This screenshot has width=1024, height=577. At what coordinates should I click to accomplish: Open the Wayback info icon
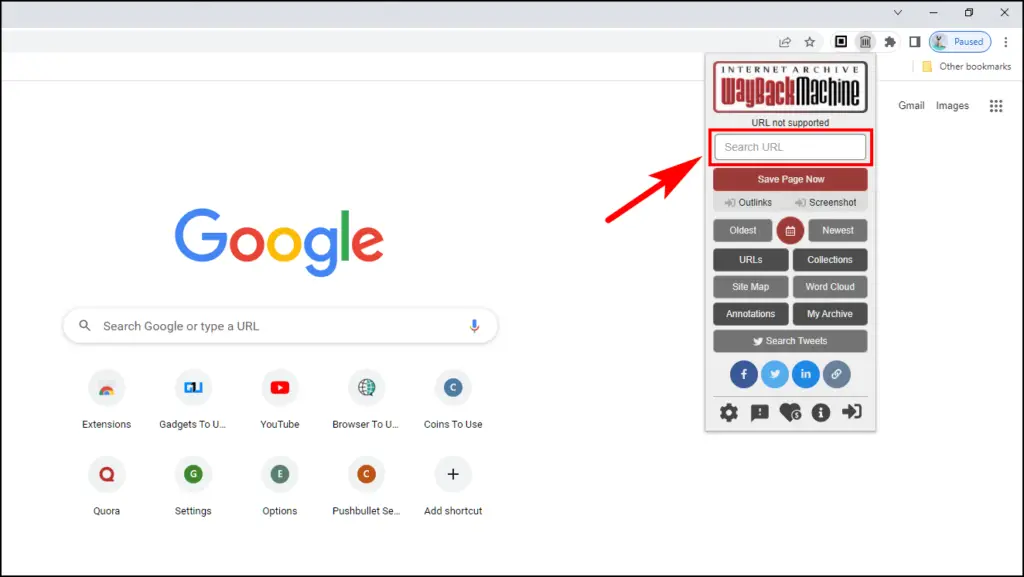(821, 413)
